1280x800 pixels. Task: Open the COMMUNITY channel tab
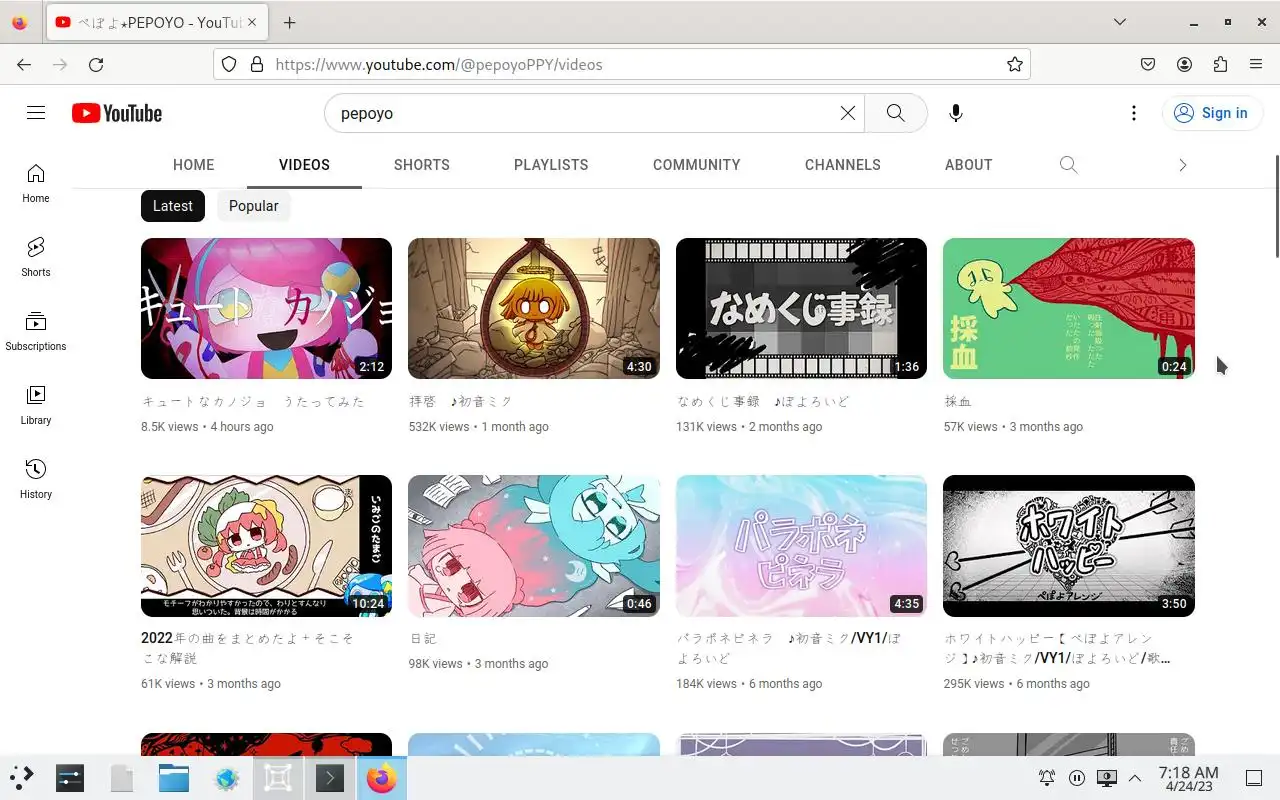pos(696,165)
